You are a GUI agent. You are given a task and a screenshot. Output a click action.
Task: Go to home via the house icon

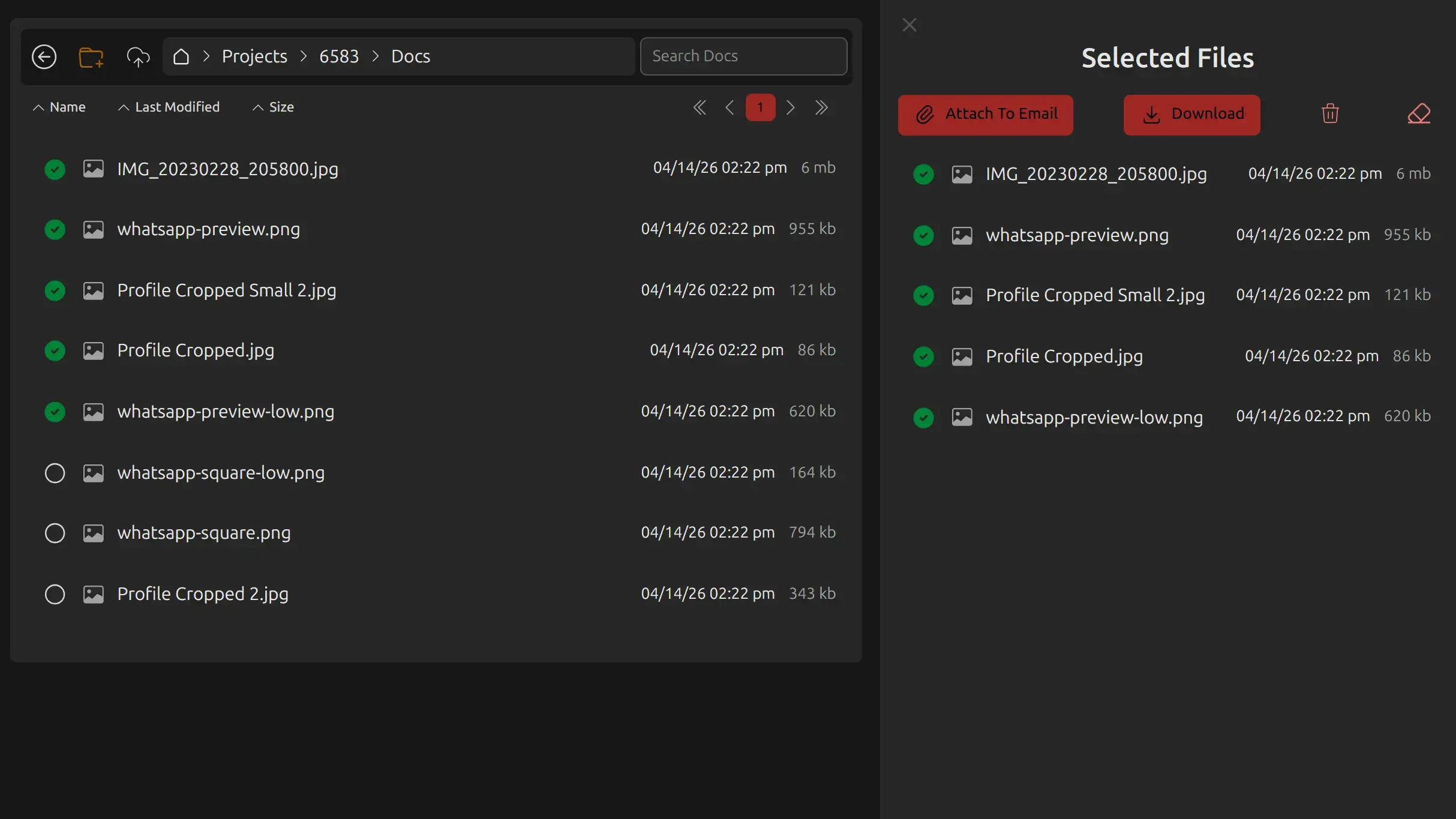pyautogui.click(x=182, y=56)
